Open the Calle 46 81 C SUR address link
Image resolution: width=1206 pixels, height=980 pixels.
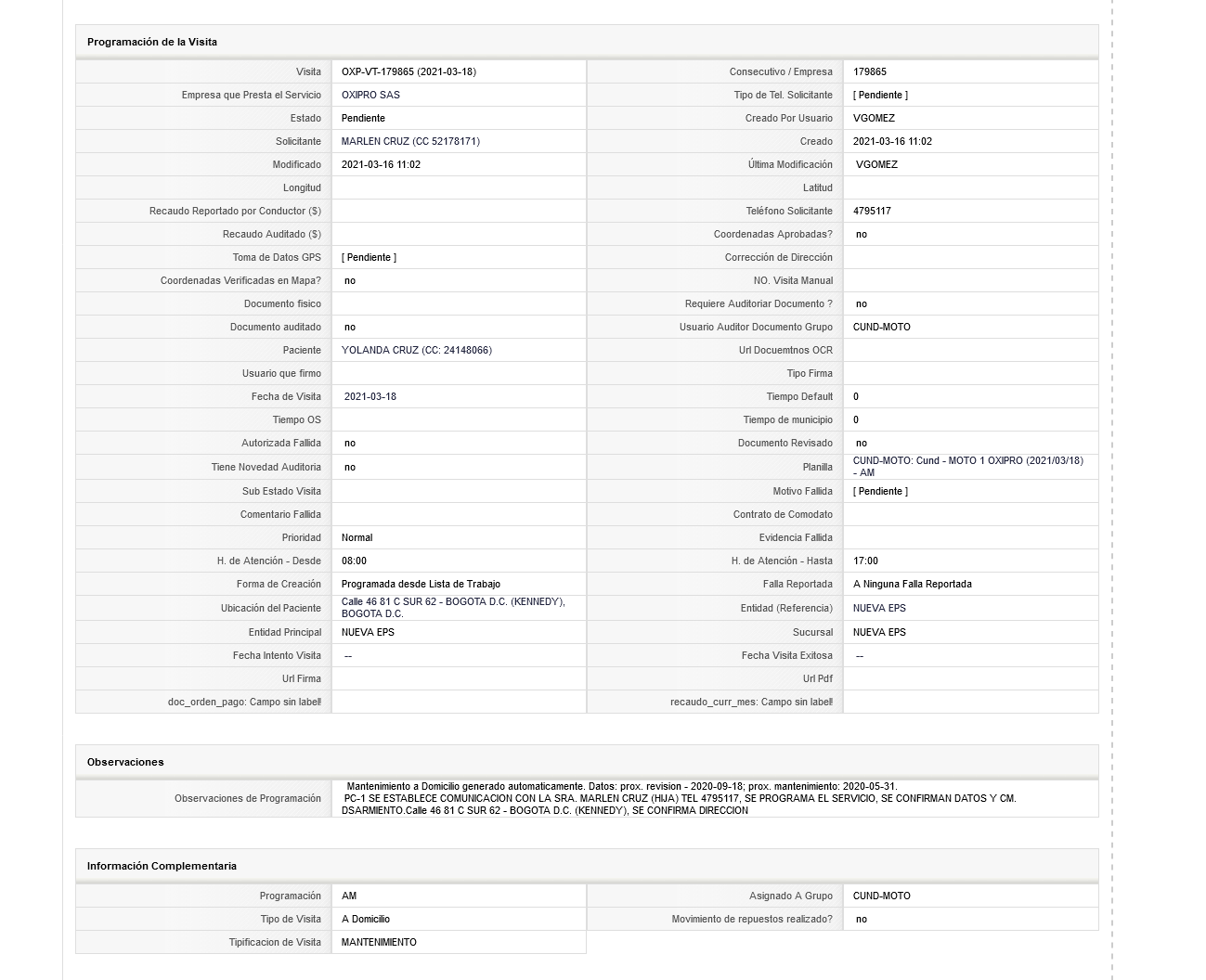click(452, 608)
